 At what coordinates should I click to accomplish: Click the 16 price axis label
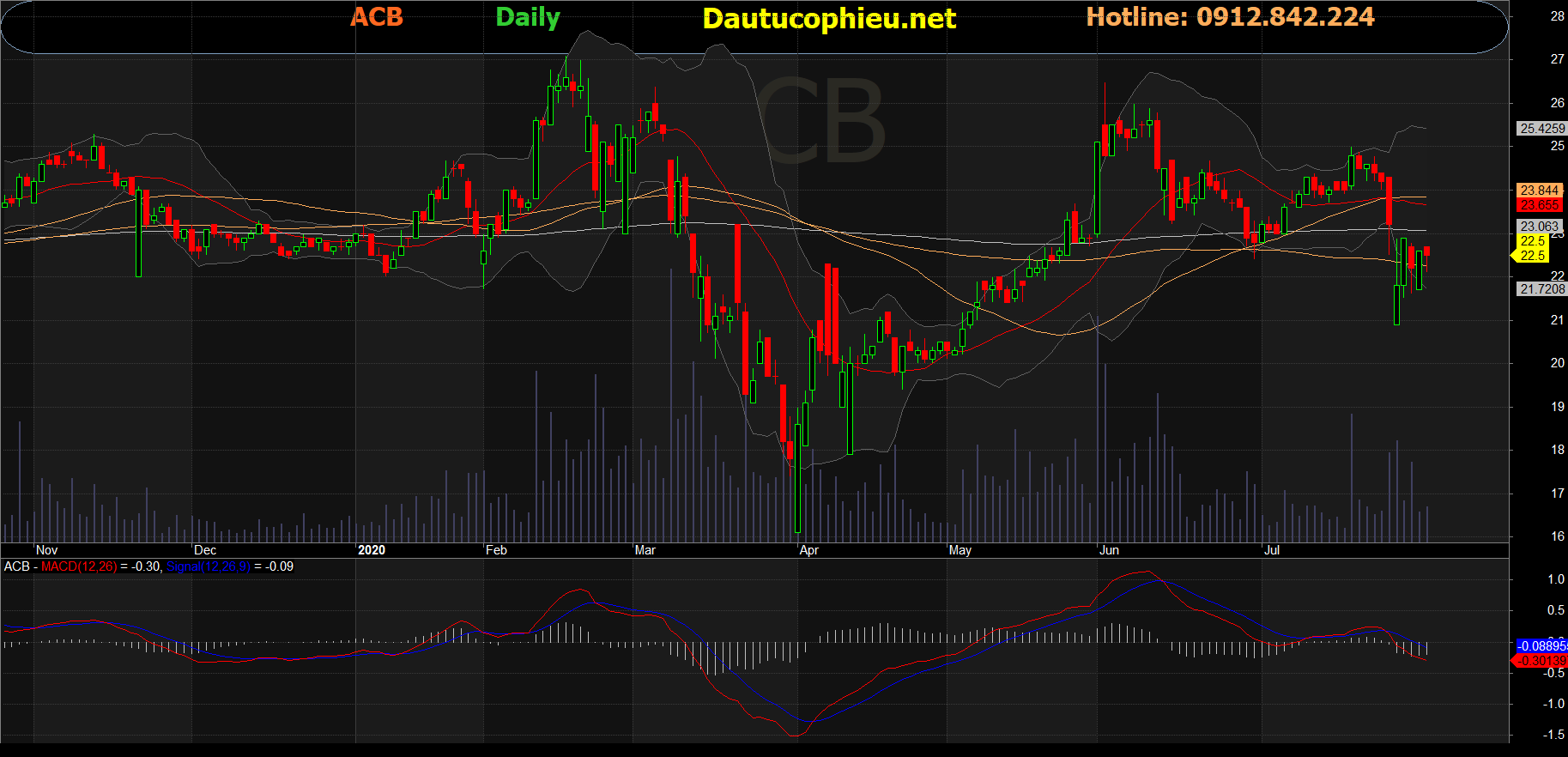[1557, 536]
